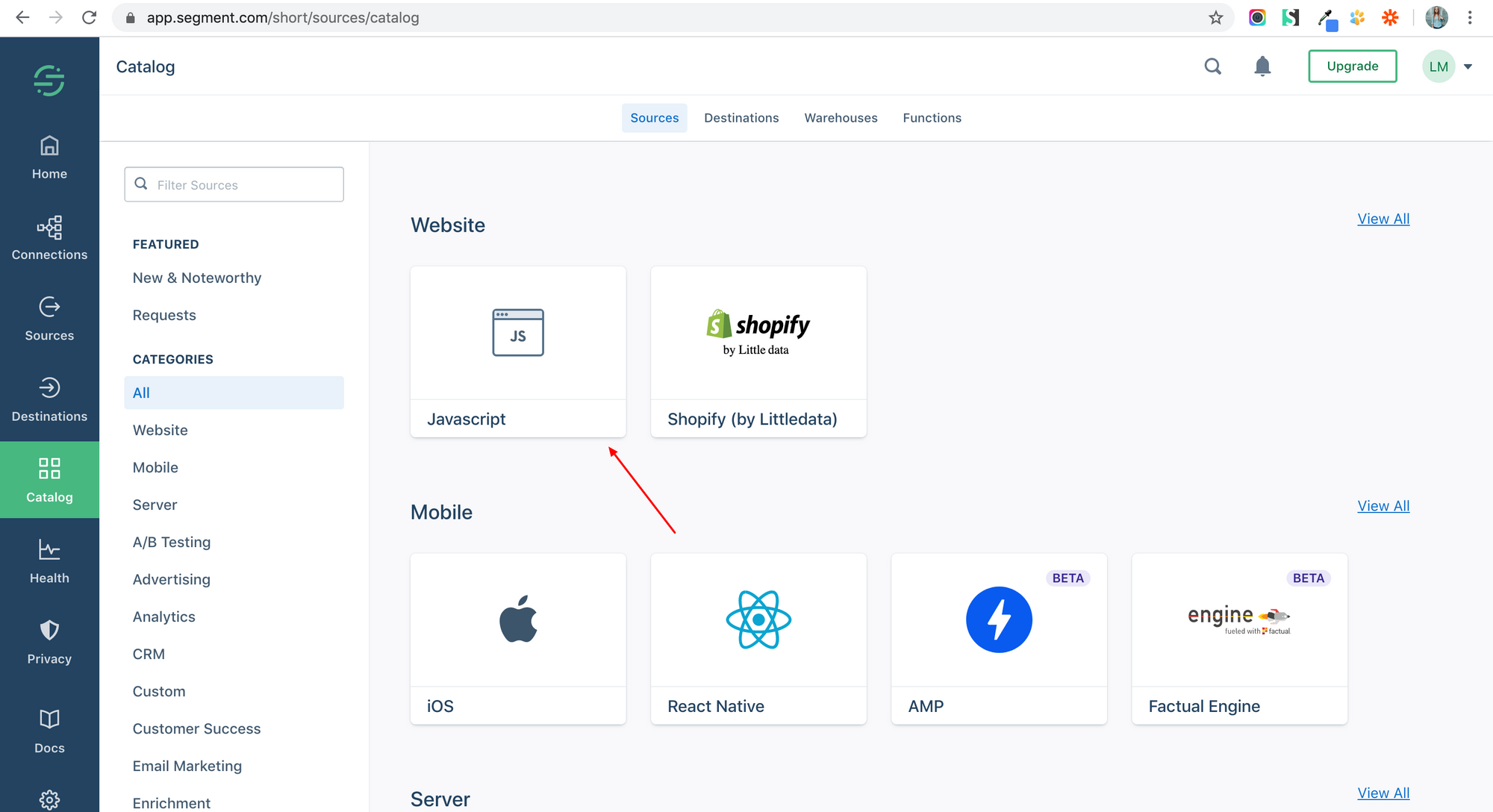Viewport: 1493px width, 812px height.
Task: Switch to the Warehouses tab
Action: point(841,117)
